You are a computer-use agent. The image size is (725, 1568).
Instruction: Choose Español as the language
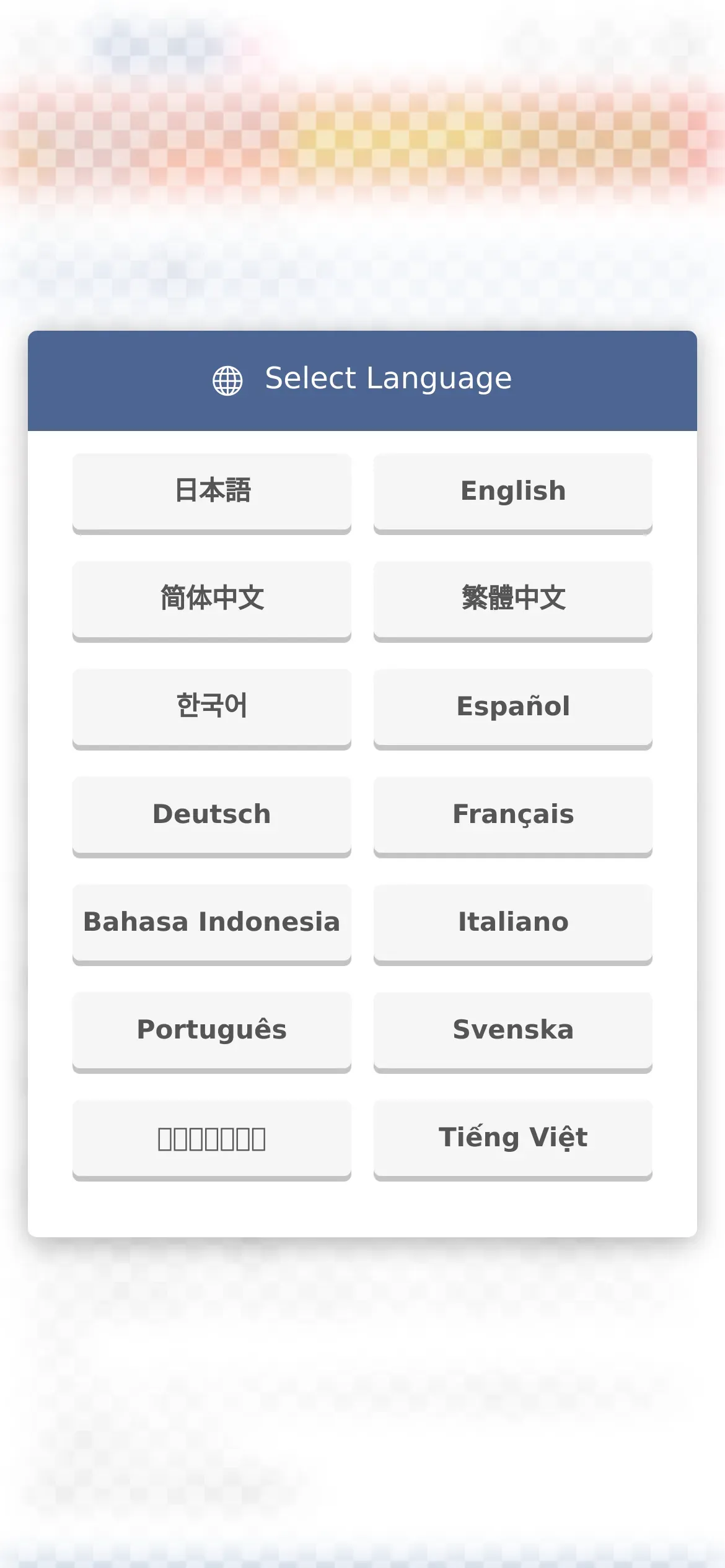513,709
